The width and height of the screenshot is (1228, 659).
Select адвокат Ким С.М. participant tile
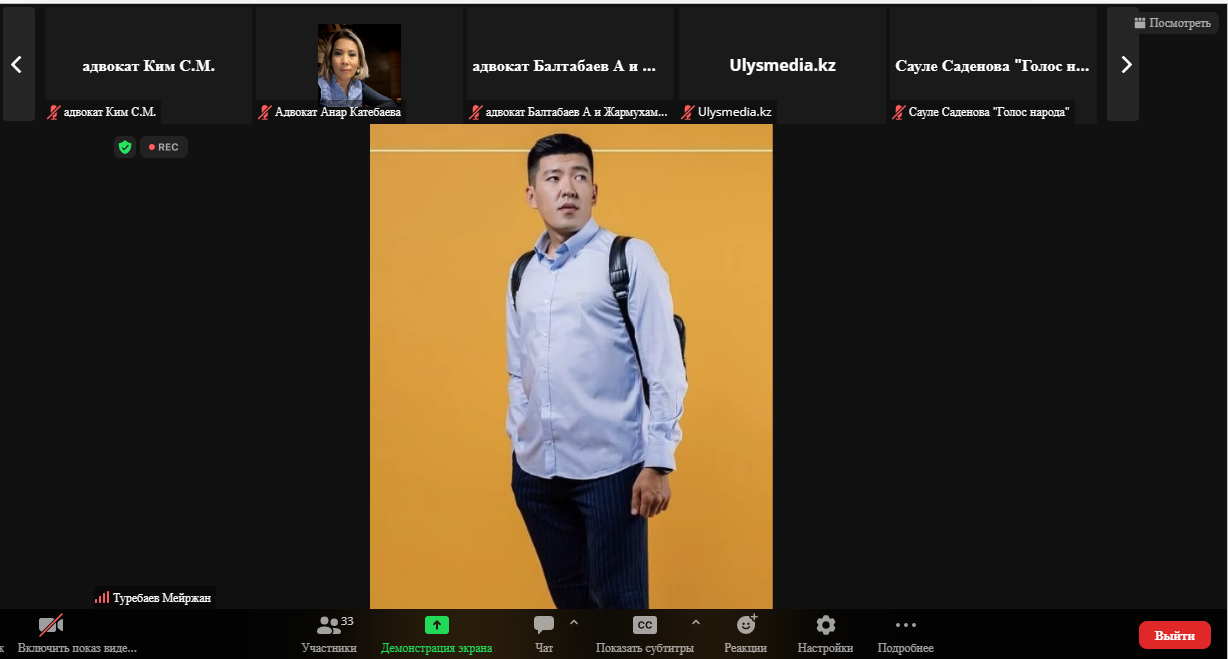[x=148, y=66]
